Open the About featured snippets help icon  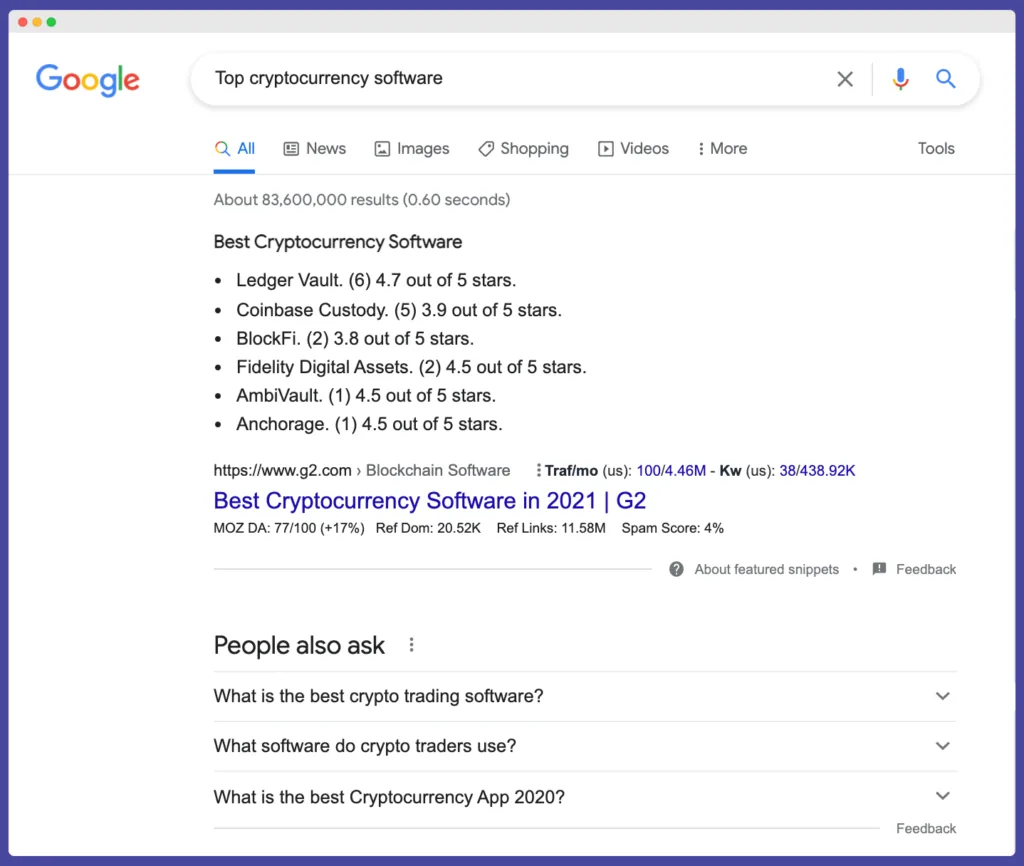pyautogui.click(x=676, y=569)
